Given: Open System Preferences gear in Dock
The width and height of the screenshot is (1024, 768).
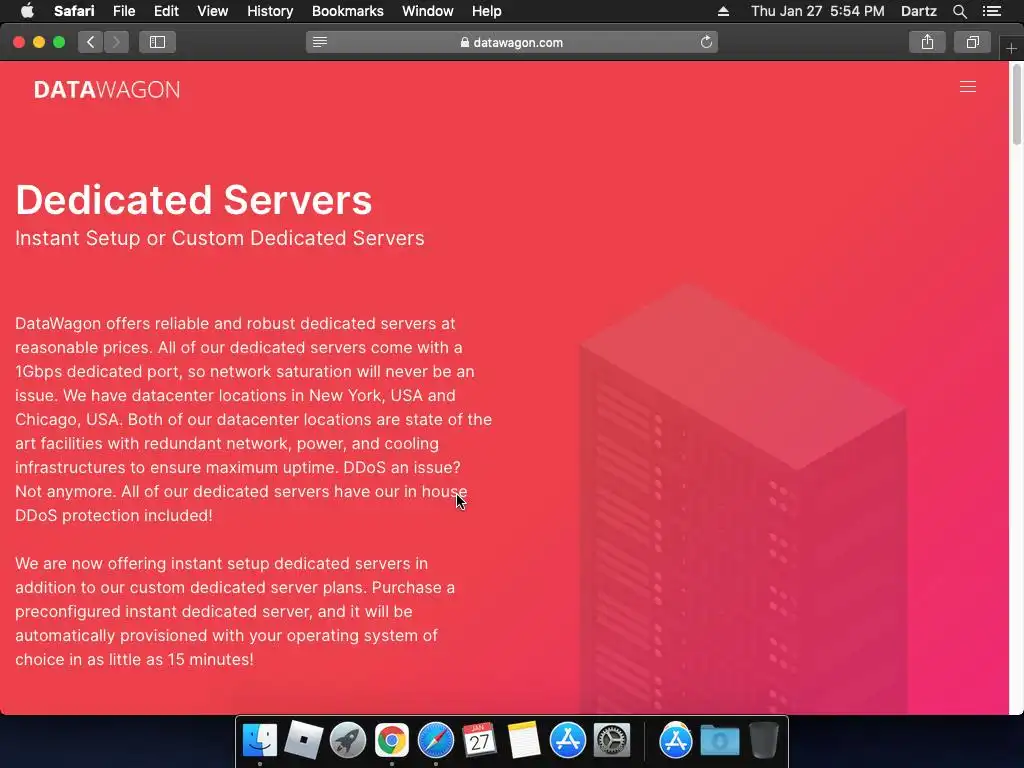Looking at the screenshot, I should [x=612, y=740].
